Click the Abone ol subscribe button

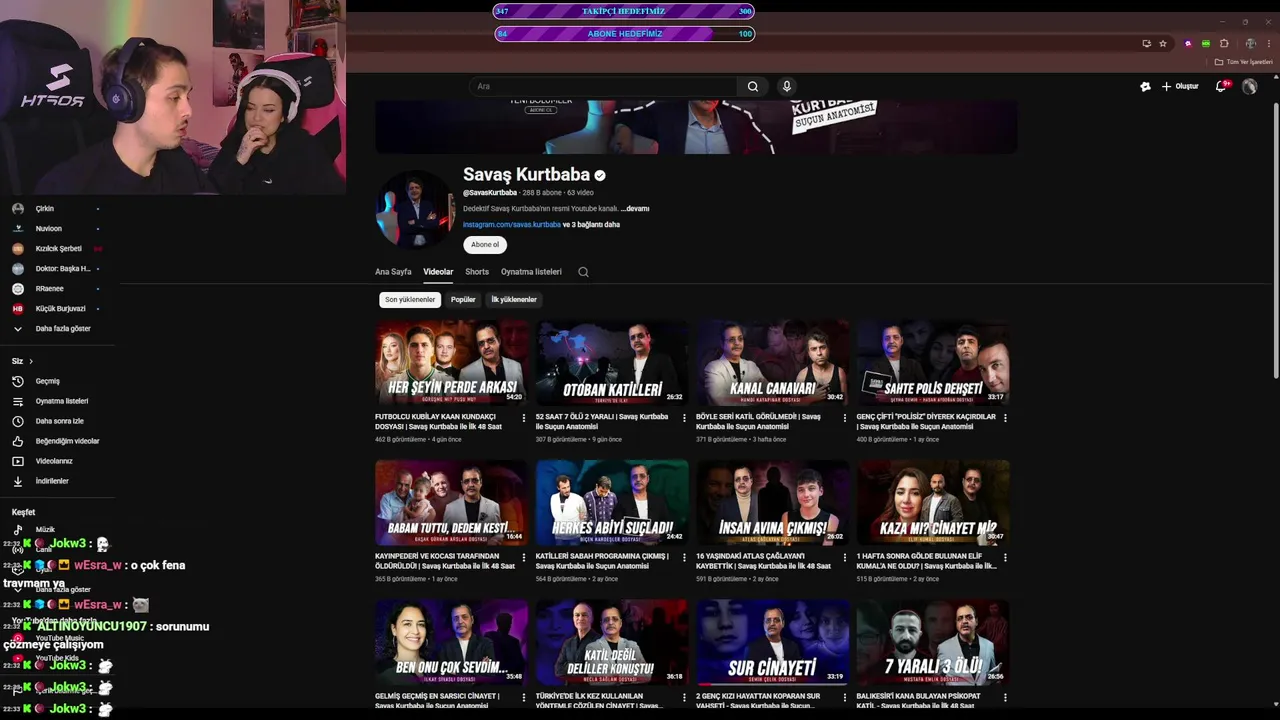485,244
